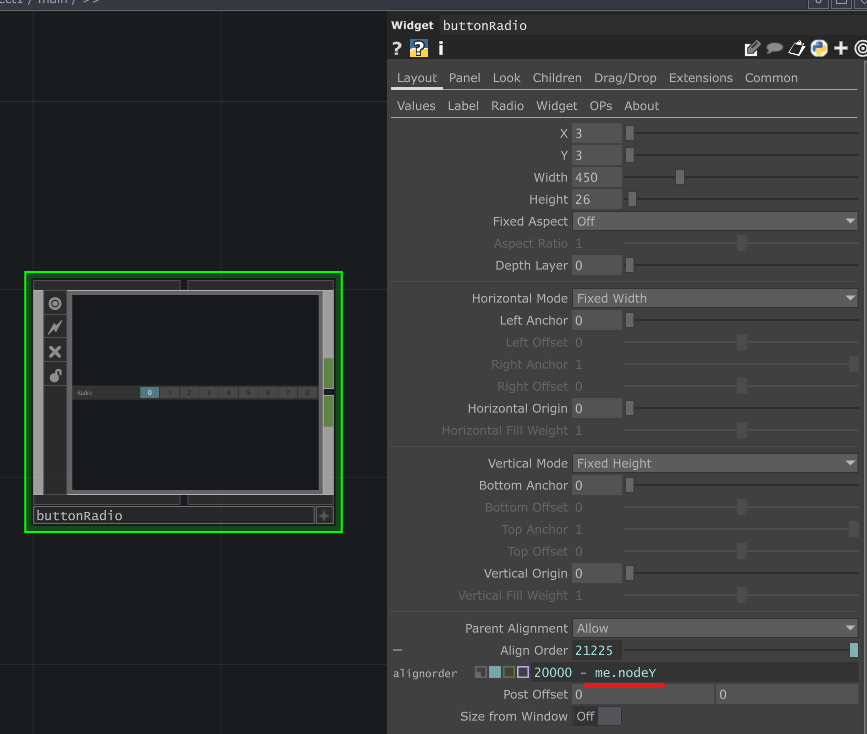Click the me.nodeY expression in alignorder
Viewport: 867px width, 734px height.
coord(625,673)
